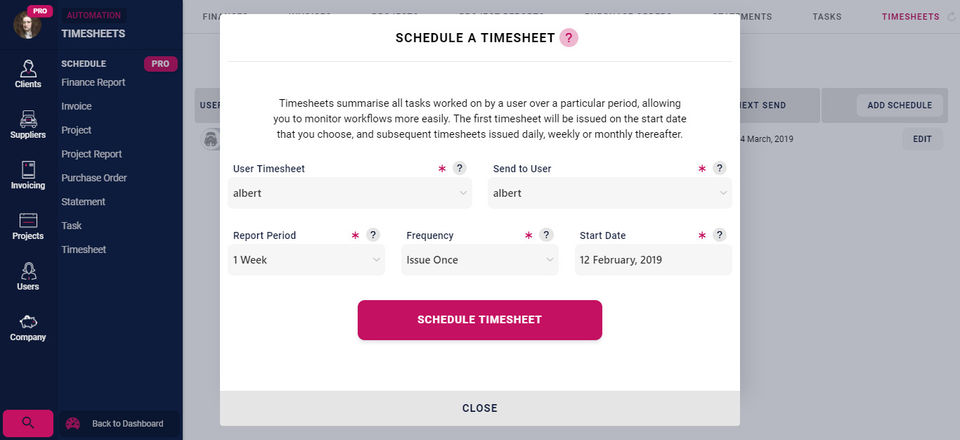
Task: Expand the Send to User dropdown
Action: click(x=610, y=193)
